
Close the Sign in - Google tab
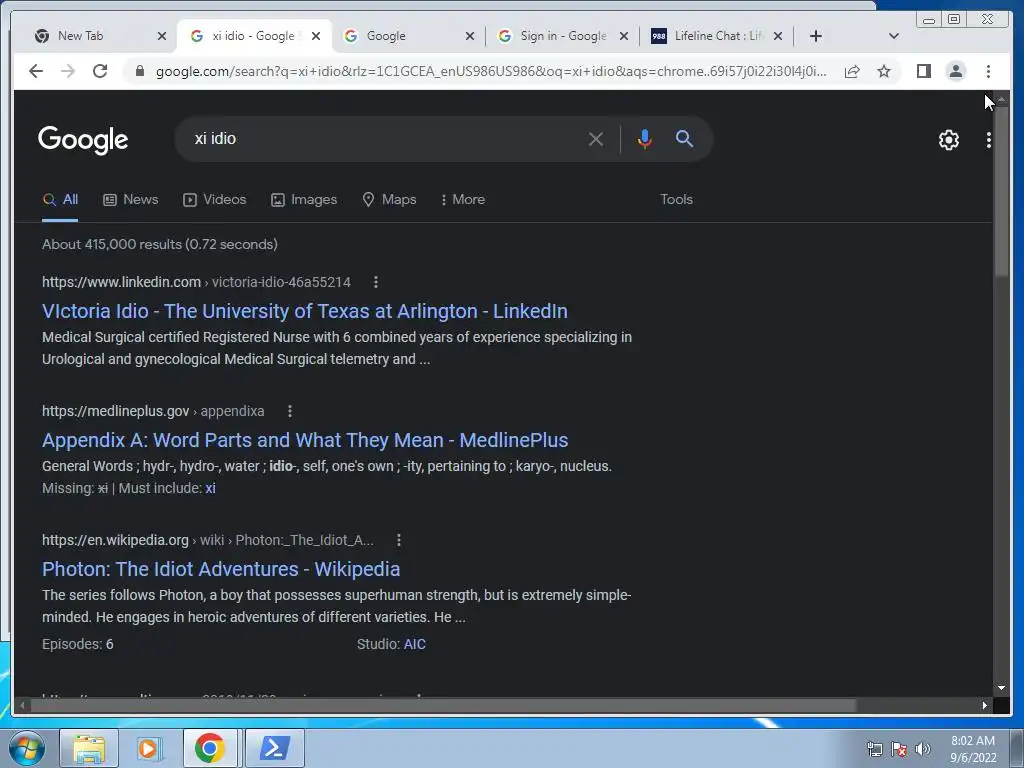[624, 36]
